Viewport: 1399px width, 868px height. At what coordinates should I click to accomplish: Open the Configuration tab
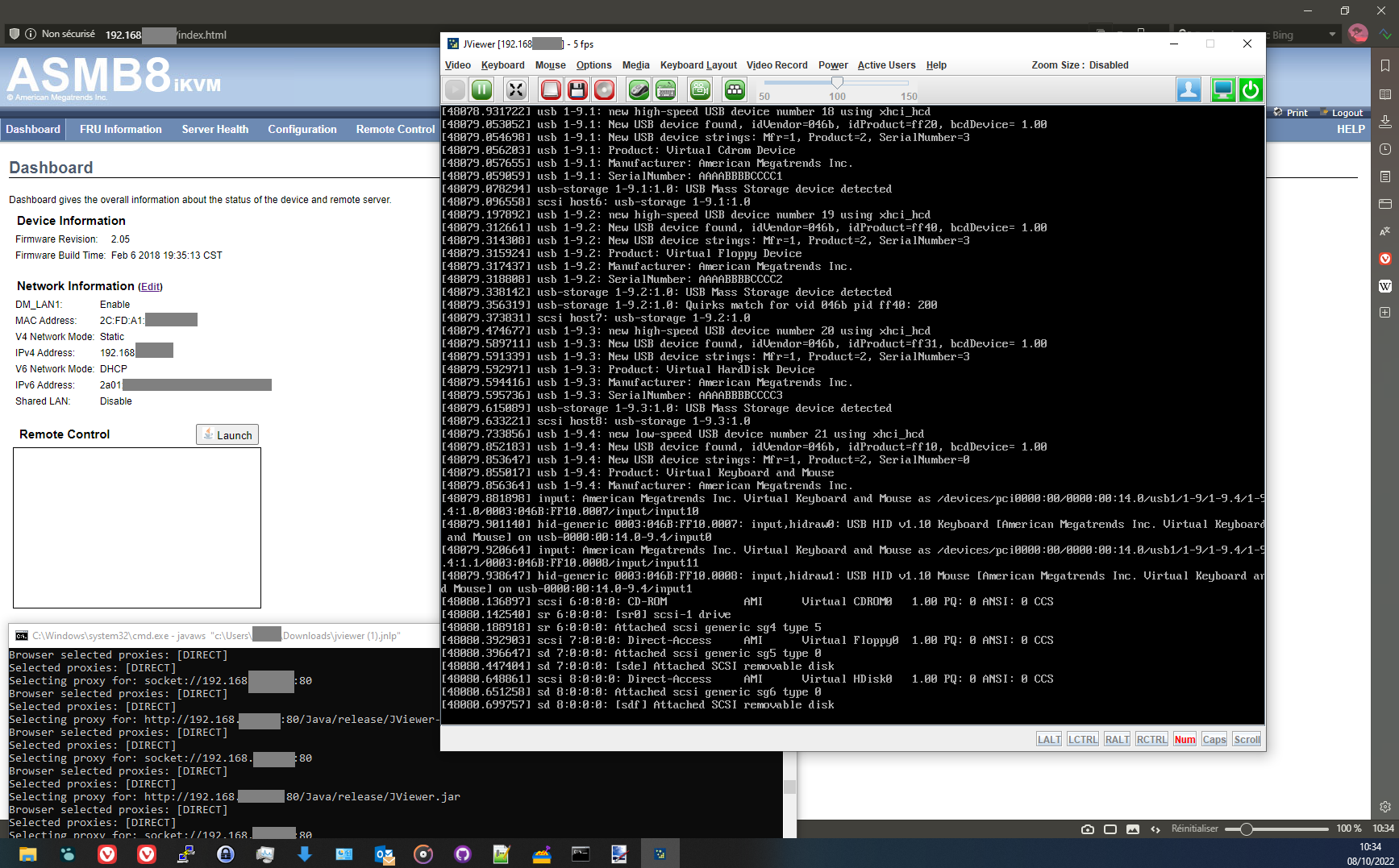[x=302, y=129]
